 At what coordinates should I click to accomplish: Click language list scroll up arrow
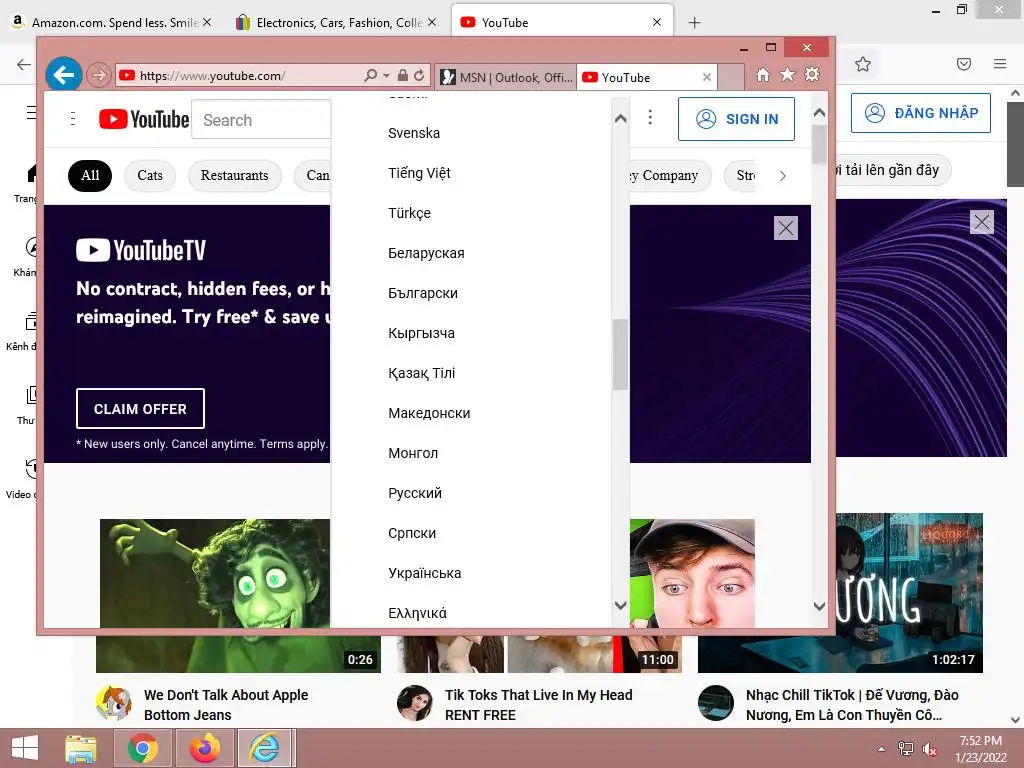(621, 119)
